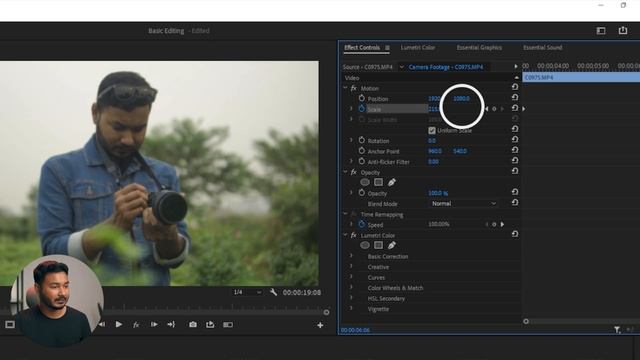
Task: Switch to Essential Sound tab
Action: click(542, 47)
